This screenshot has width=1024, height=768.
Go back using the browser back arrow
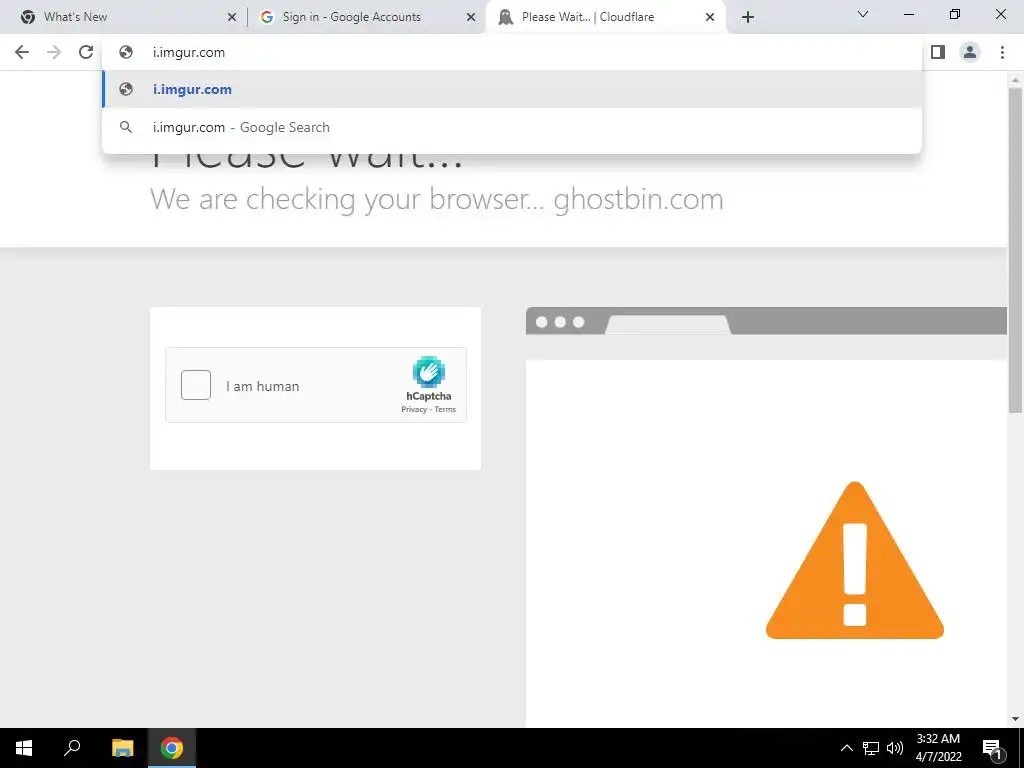click(22, 52)
